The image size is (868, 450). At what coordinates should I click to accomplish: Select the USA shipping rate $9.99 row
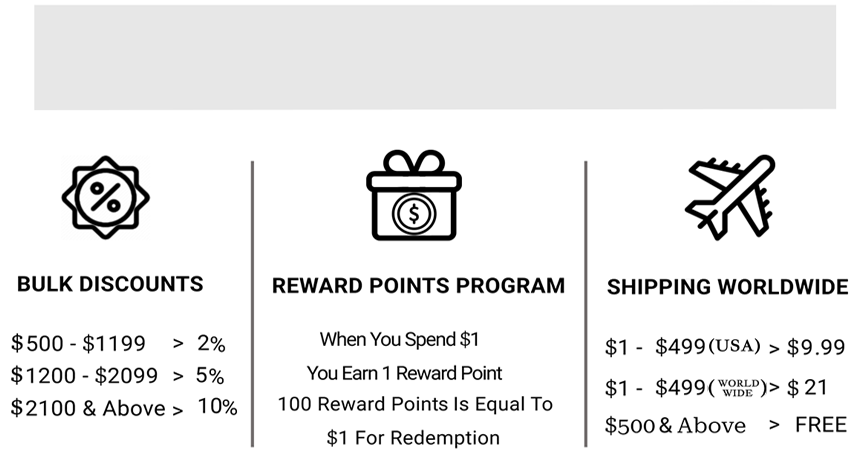click(x=725, y=347)
